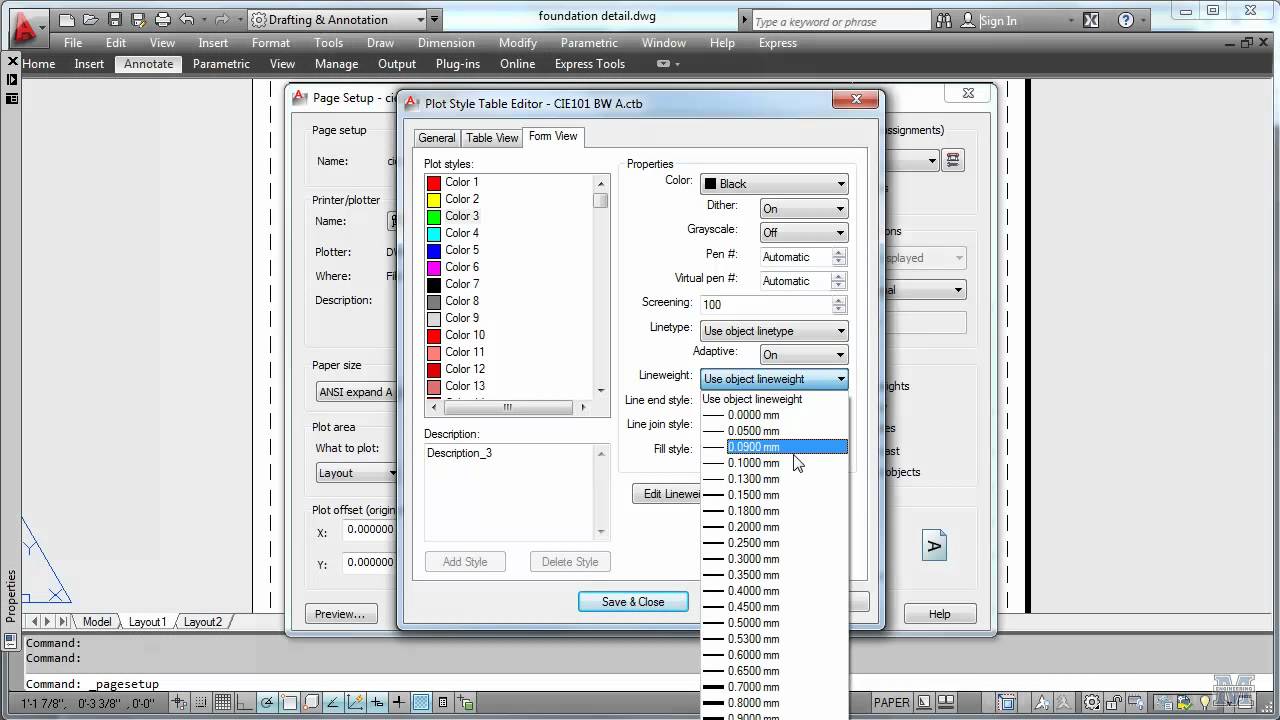Open the Dimension menu
The height and width of the screenshot is (720, 1280).
(x=446, y=43)
